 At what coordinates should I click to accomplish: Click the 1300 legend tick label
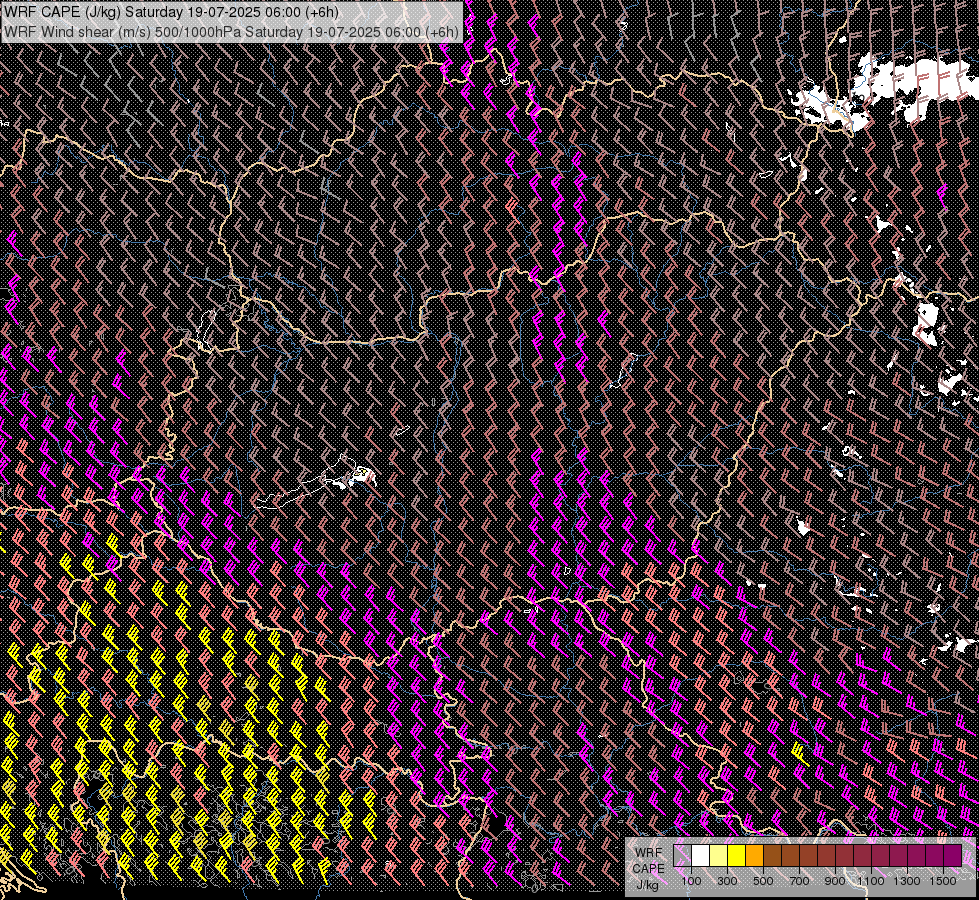coord(907,881)
